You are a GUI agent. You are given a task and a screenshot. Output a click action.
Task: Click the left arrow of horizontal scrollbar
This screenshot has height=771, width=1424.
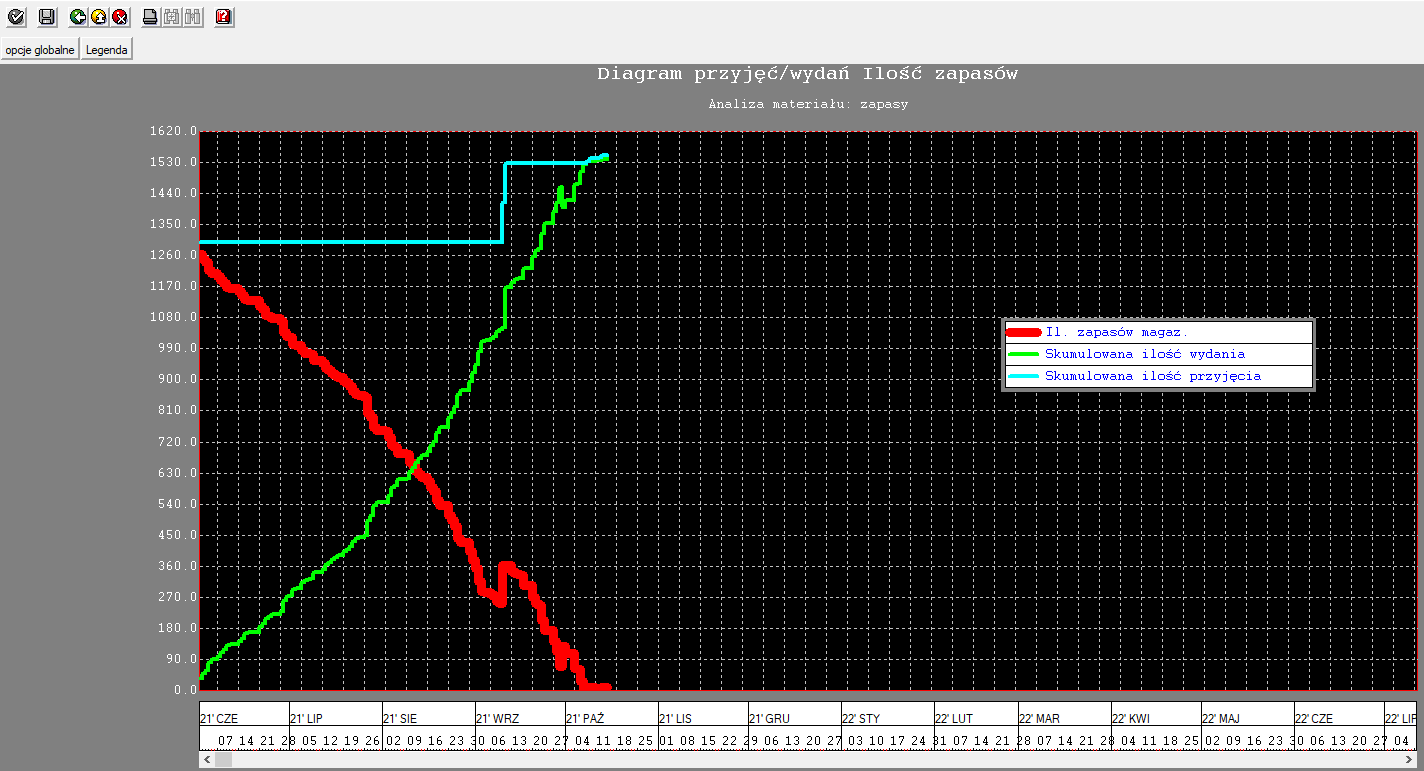coord(207,760)
